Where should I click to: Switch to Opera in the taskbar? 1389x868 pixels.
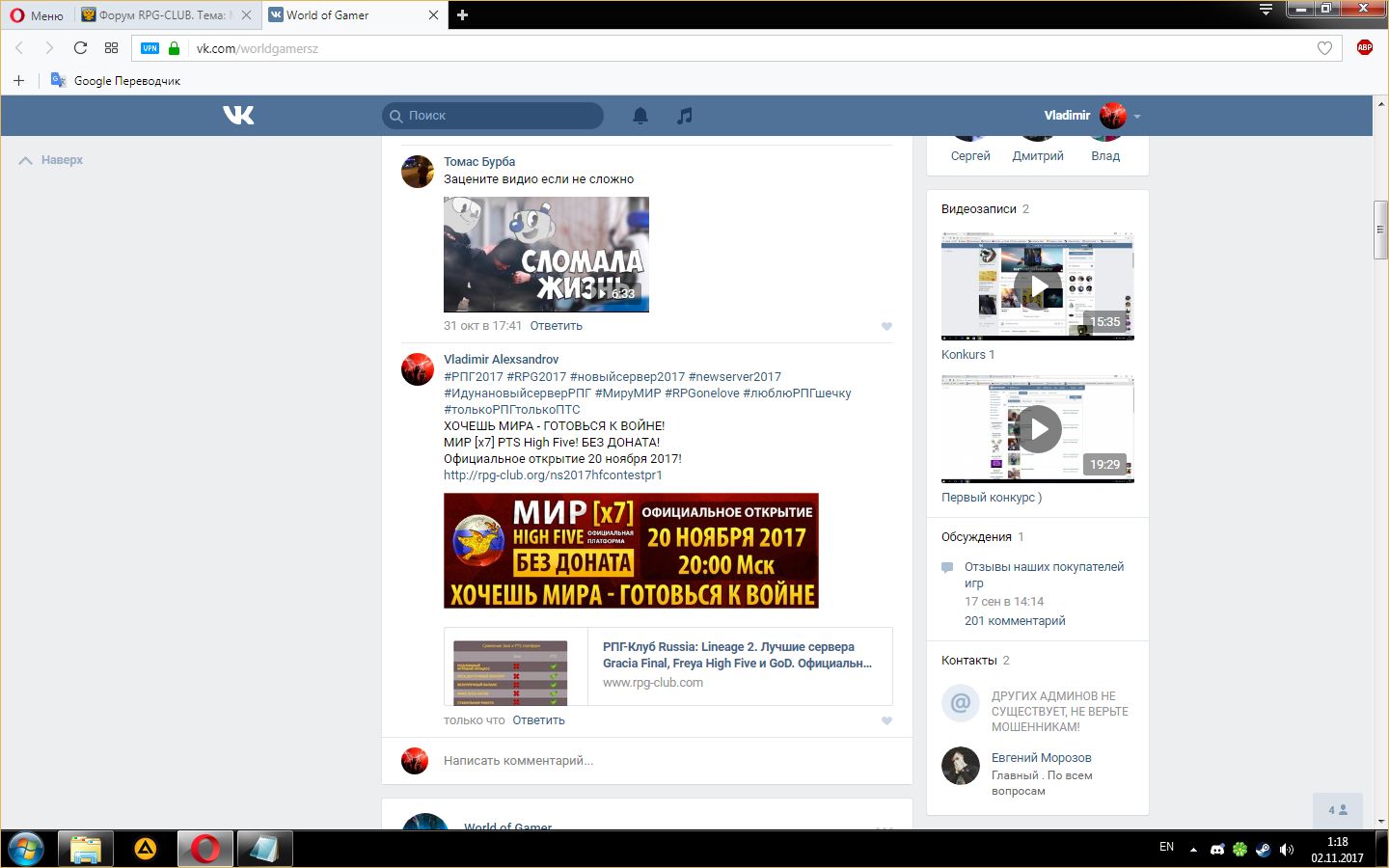(205, 850)
